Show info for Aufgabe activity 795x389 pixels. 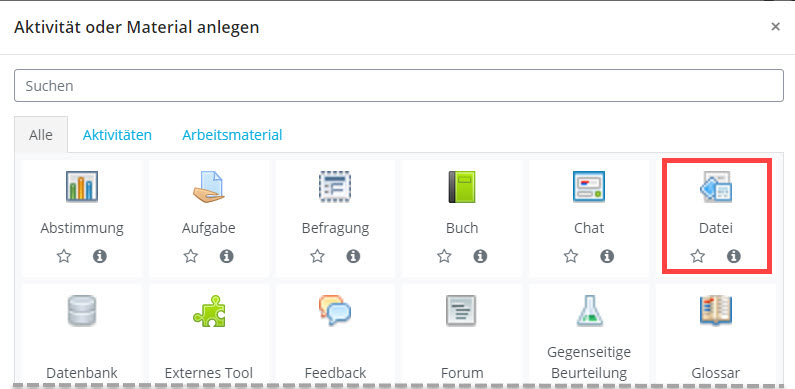[227, 256]
